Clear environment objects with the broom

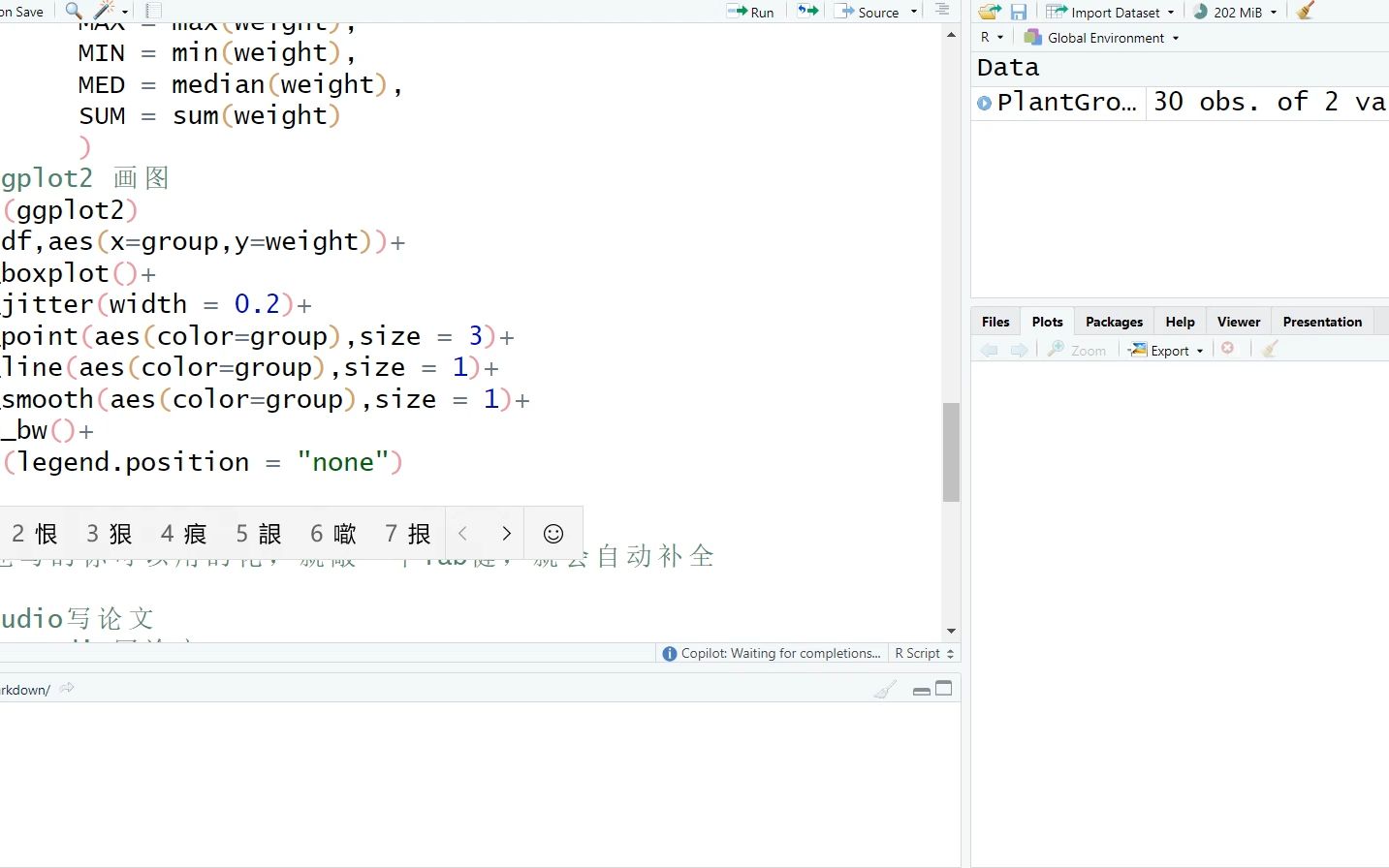[x=1306, y=11]
